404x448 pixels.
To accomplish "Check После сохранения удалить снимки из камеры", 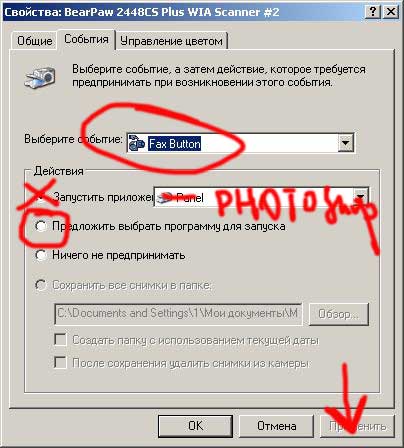I will pos(60,362).
